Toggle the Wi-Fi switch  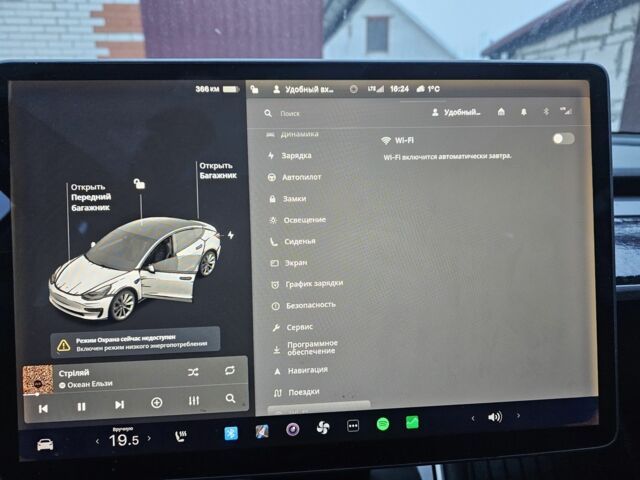pyautogui.click(x=563, y=139)
